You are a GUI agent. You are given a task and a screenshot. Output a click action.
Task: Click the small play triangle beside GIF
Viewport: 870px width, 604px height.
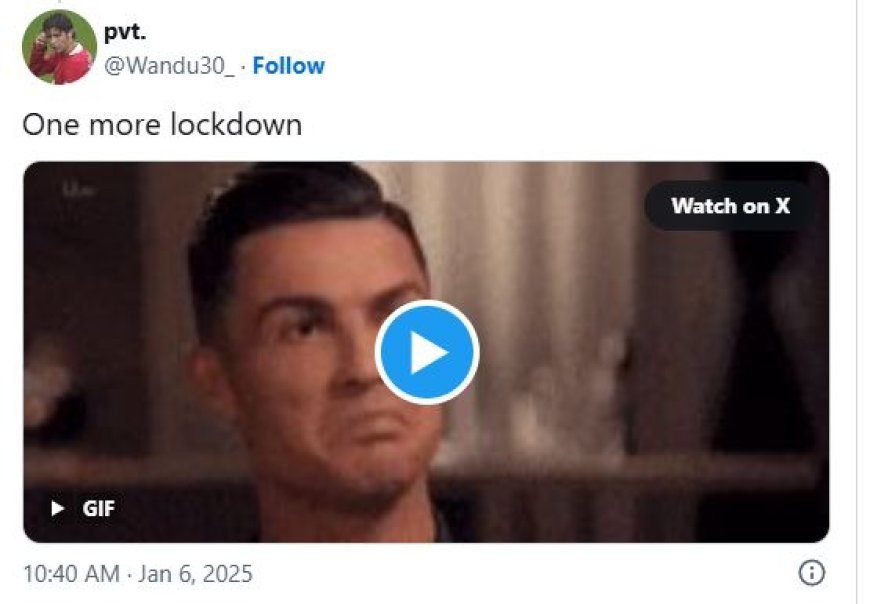click(57, 508)
